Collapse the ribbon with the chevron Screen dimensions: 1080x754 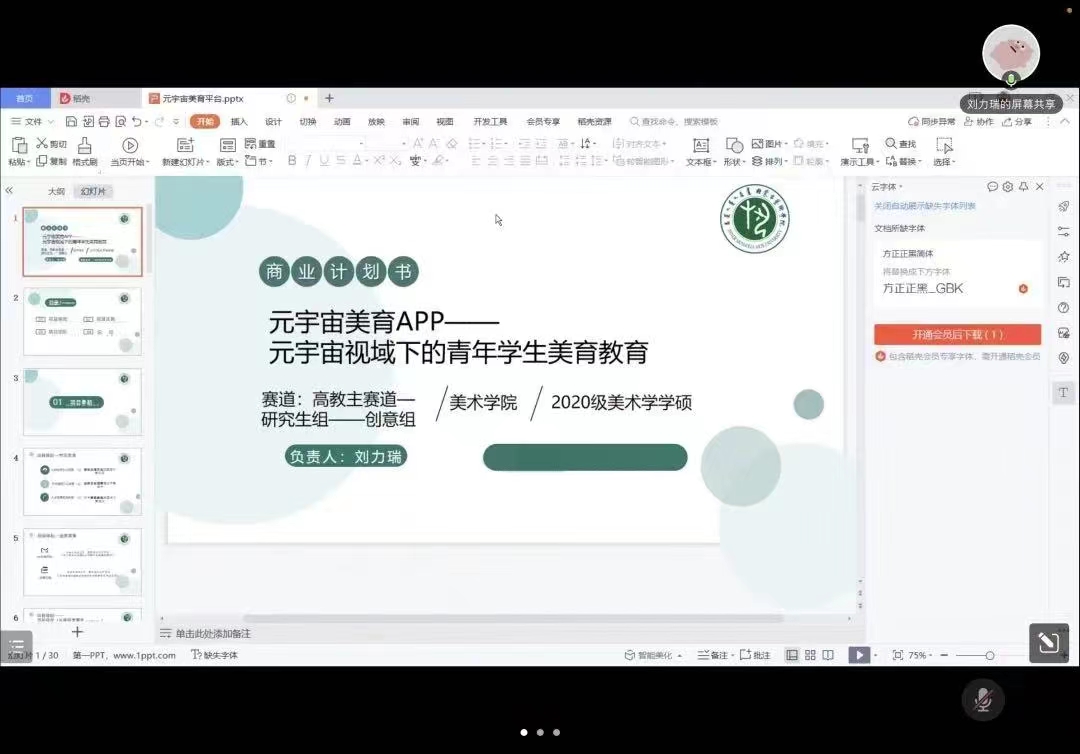point(1064,121)
